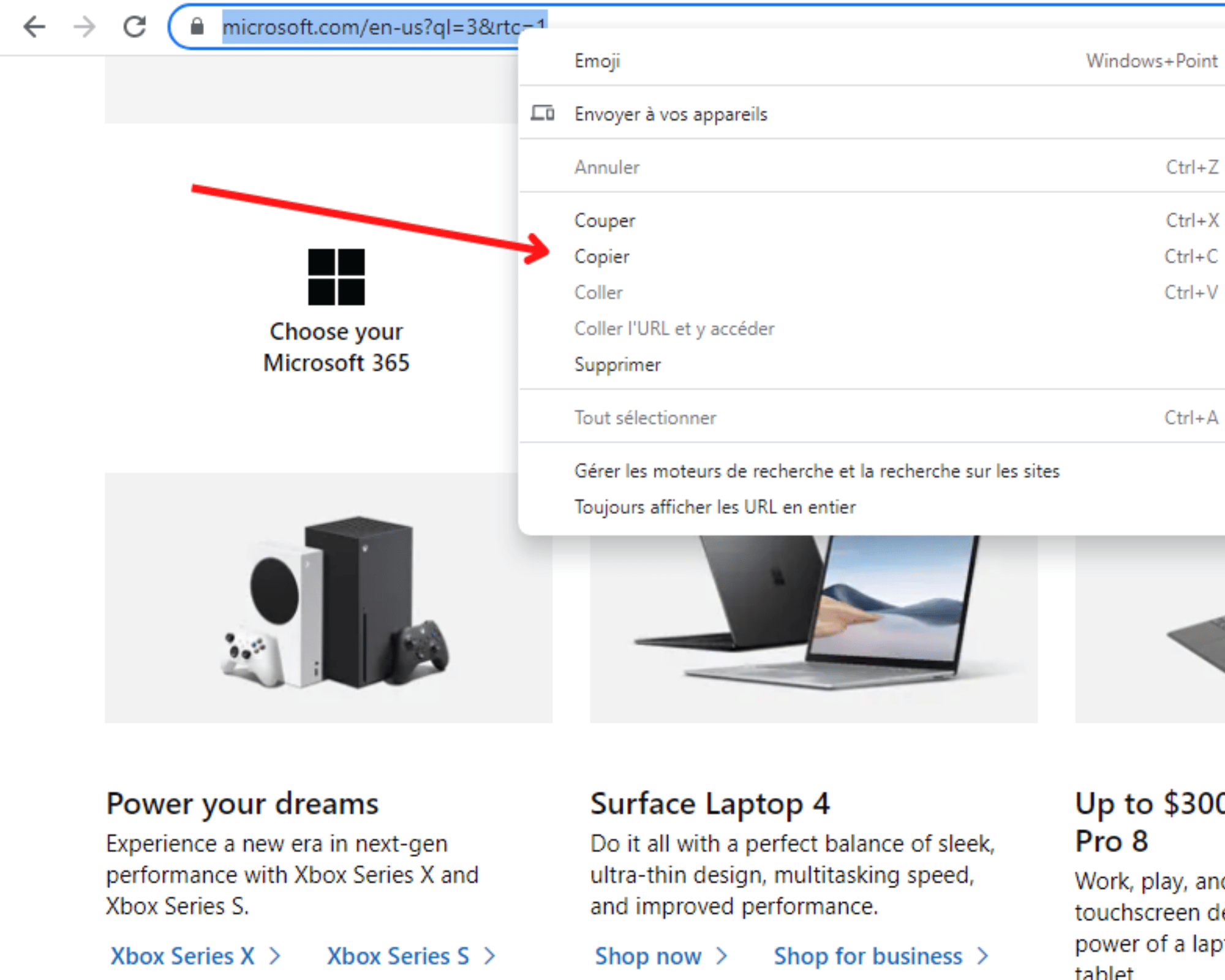The width and height of the screenshot is (1225, 980).
Task: Click the browser forward arrow
Action: pyautogui.click(x=84, y=26)
